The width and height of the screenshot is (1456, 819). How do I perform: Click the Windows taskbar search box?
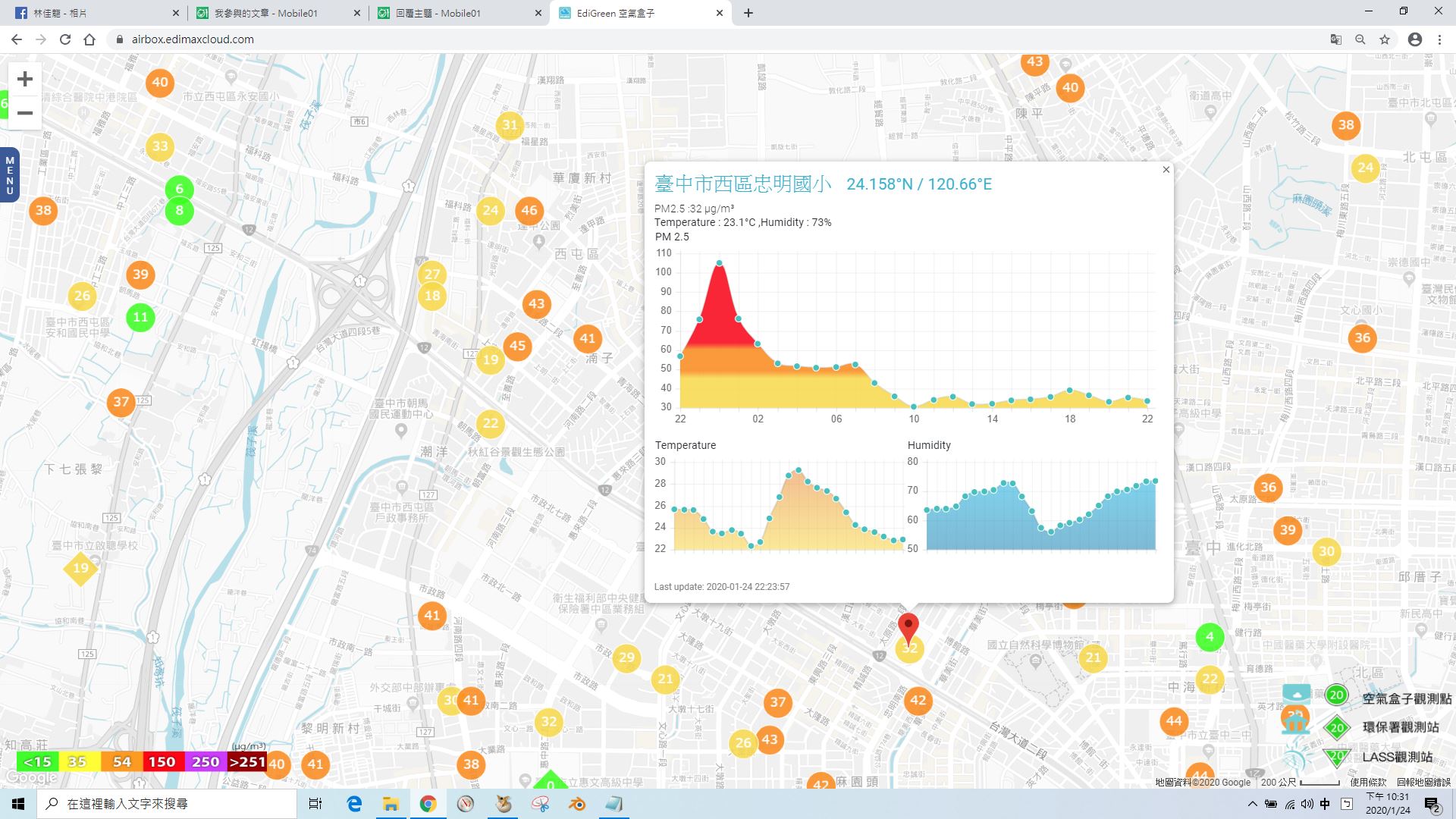(167, 804)
